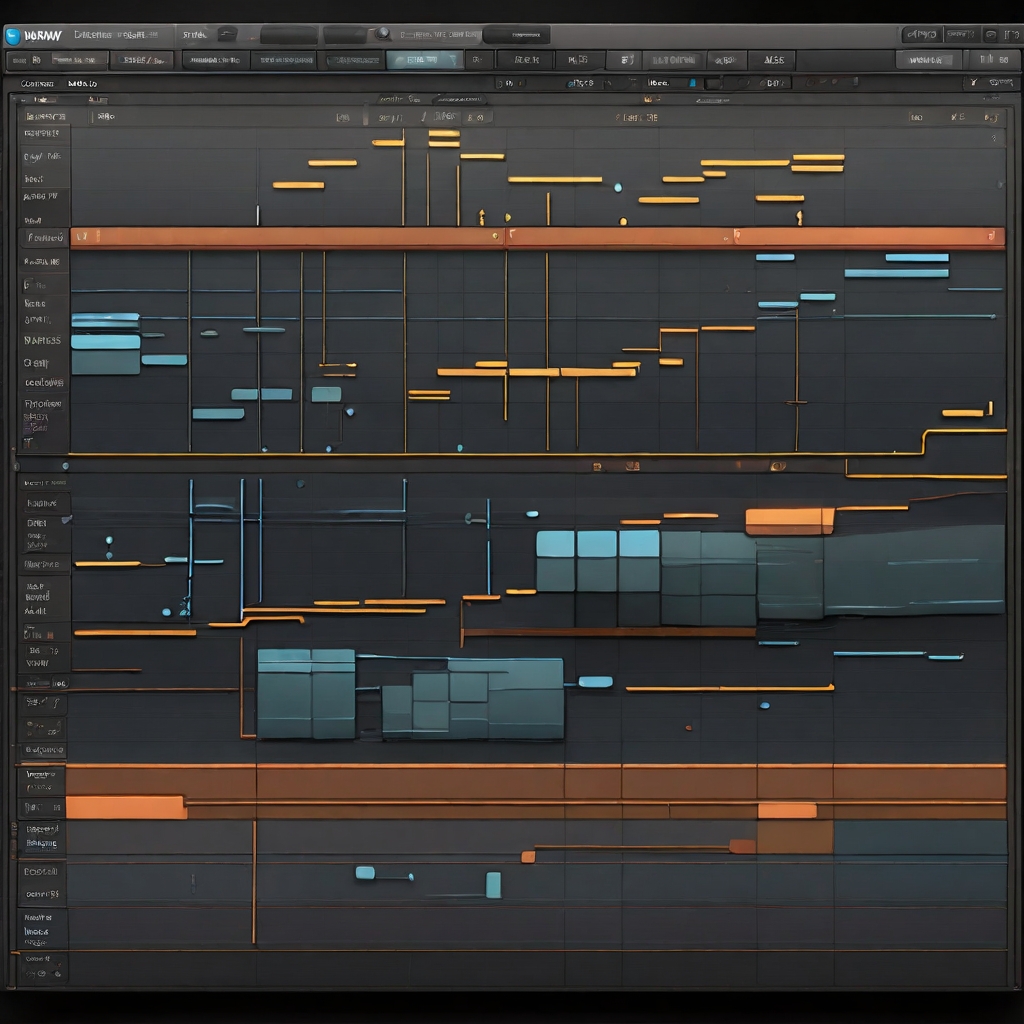Open the dropdown arrow on the blue toolbar button
1024x1024 pixels.
[x=453, y=60]
